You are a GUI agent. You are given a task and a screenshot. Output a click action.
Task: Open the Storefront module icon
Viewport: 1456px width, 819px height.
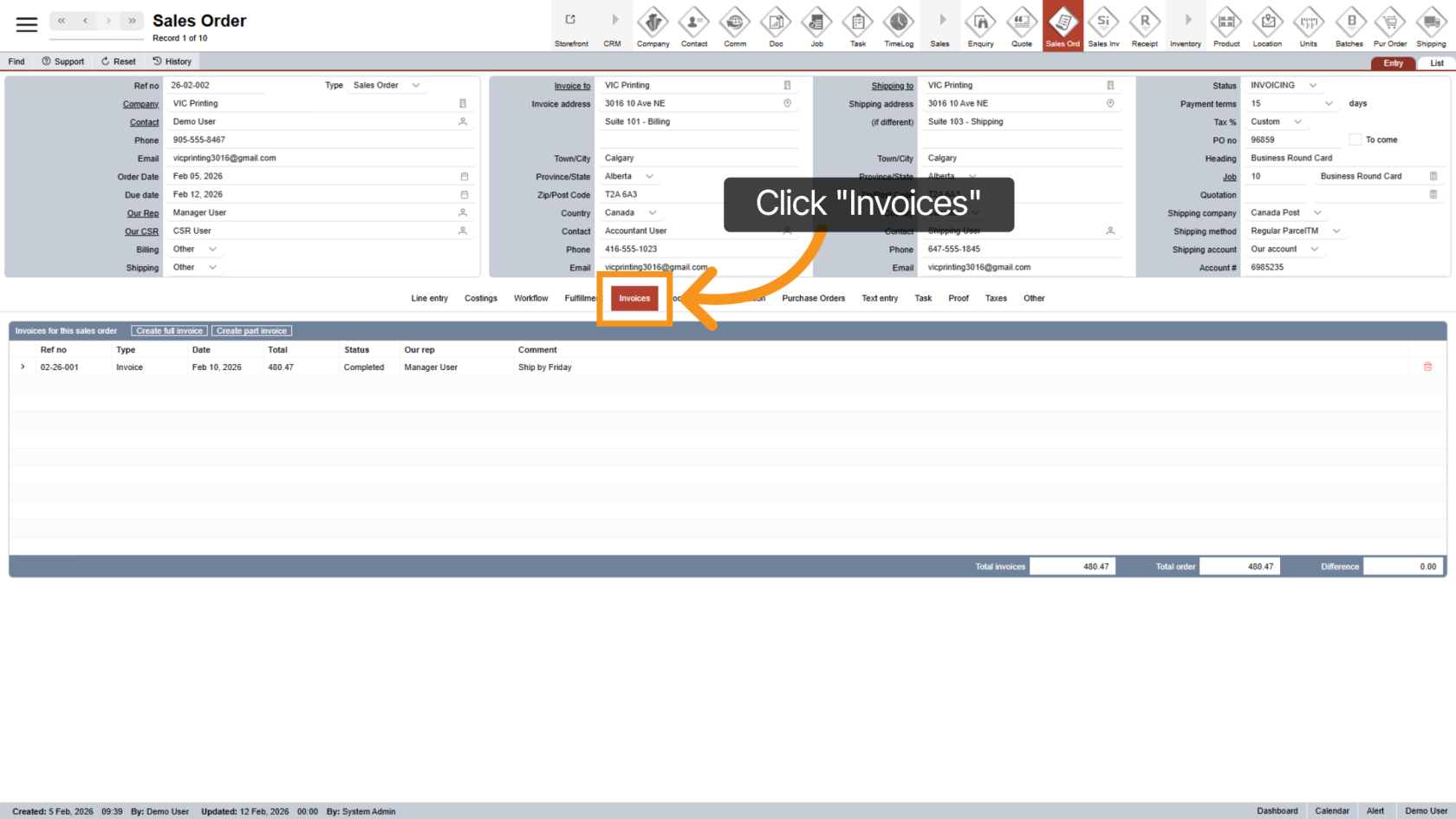coord(571,26)
